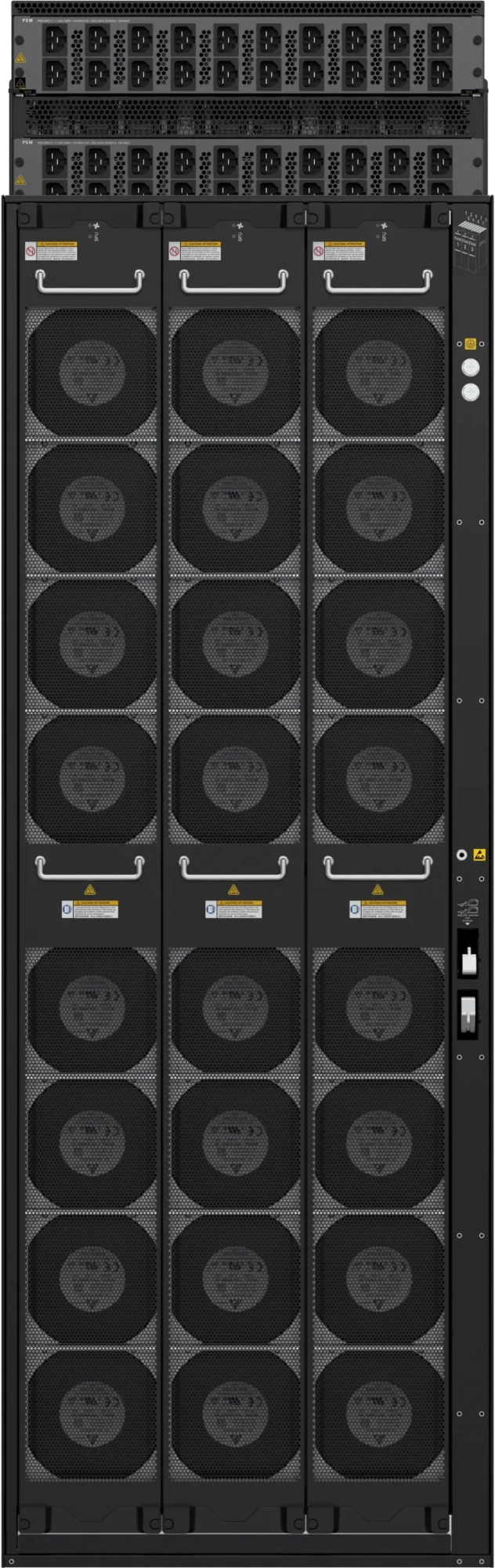Click lower handle of middle fan tray

(x=234, y=867)
